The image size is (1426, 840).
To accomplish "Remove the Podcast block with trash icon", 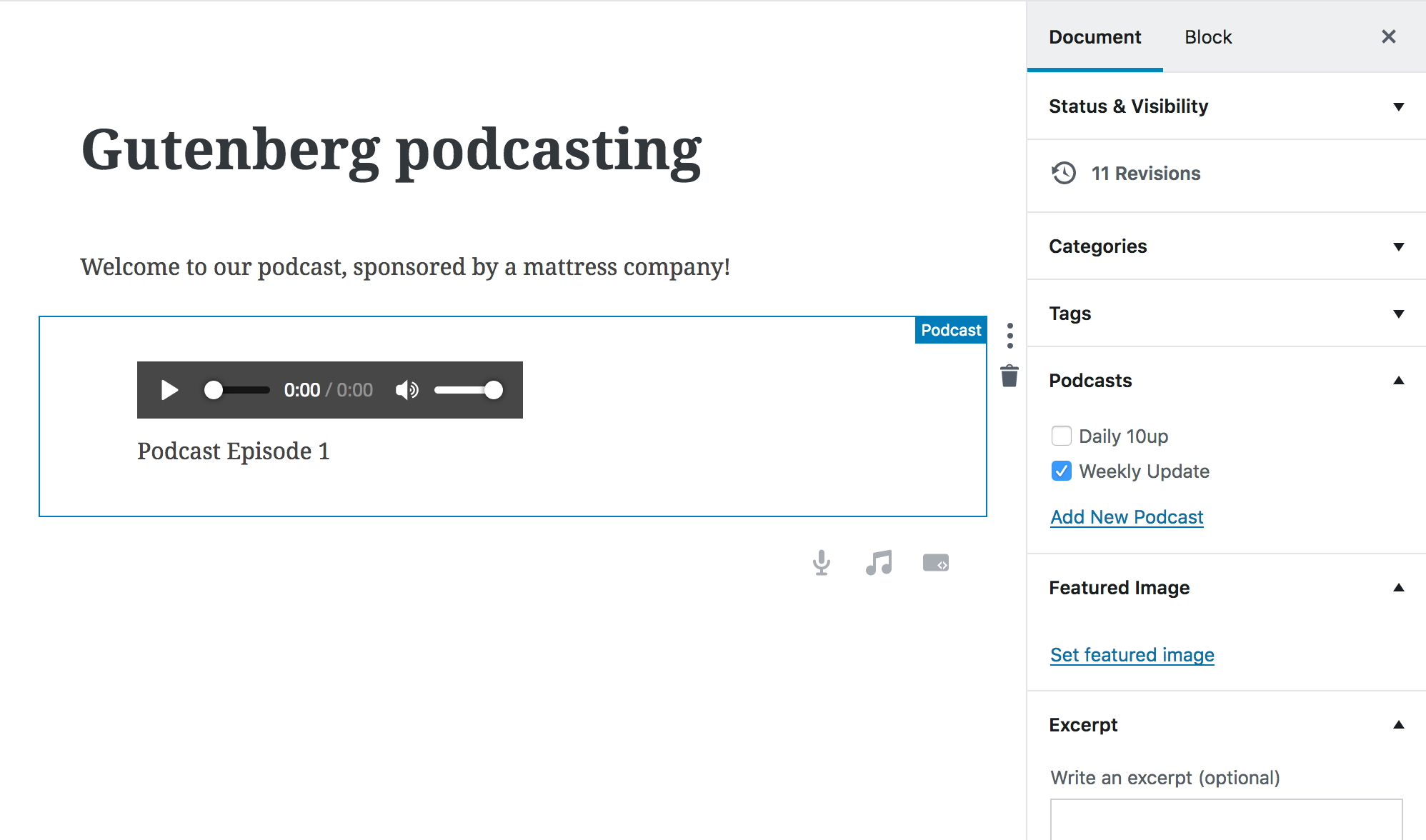I will (x=1009, y=376).
